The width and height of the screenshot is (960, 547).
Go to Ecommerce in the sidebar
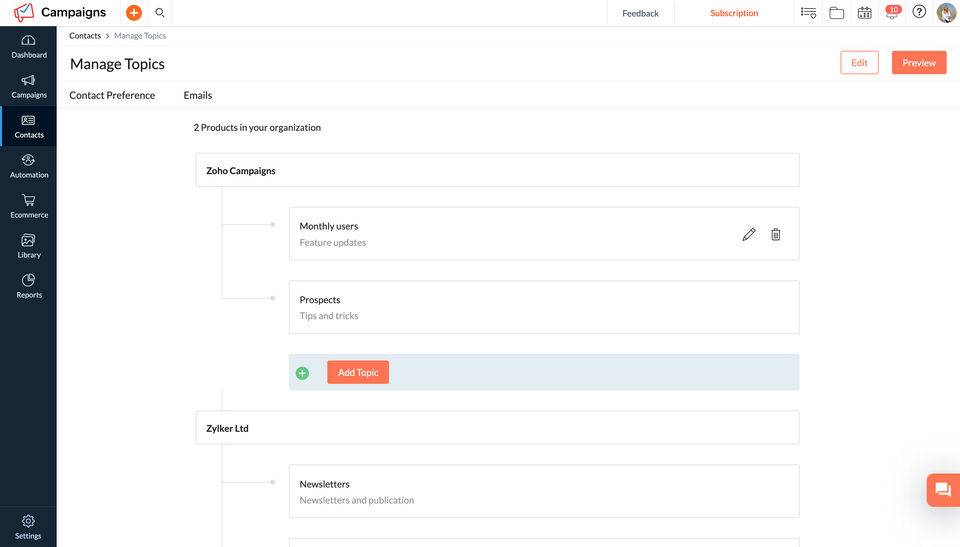pyautogui.click(x=29, y=205)
